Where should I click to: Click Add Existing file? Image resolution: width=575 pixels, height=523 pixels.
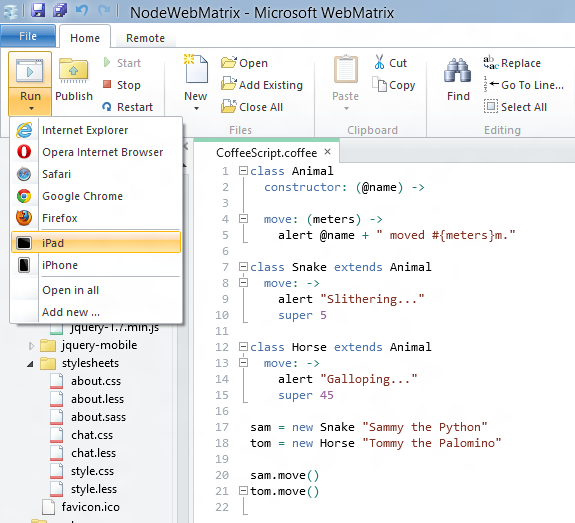(262, 85)
